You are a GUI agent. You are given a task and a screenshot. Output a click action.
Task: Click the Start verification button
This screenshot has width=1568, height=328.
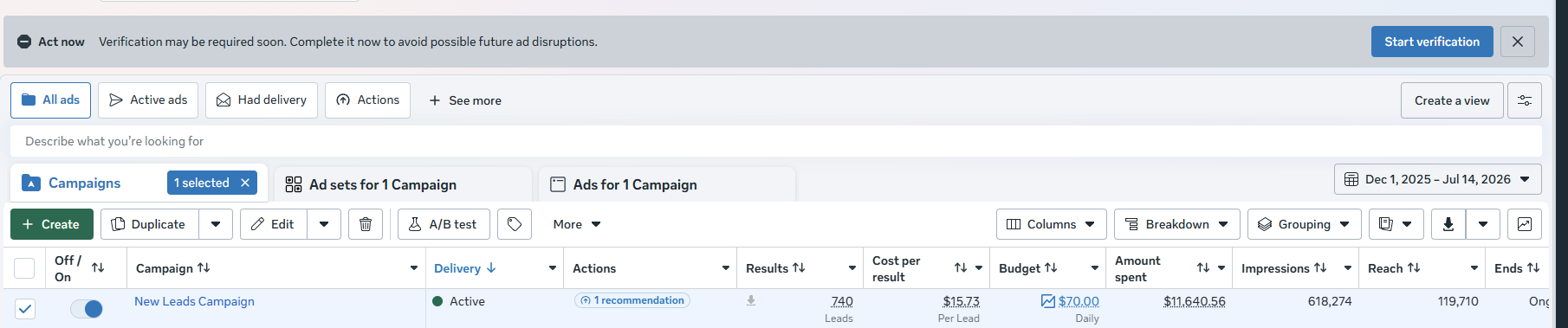pyautogui.click(x=1431, y=42)
